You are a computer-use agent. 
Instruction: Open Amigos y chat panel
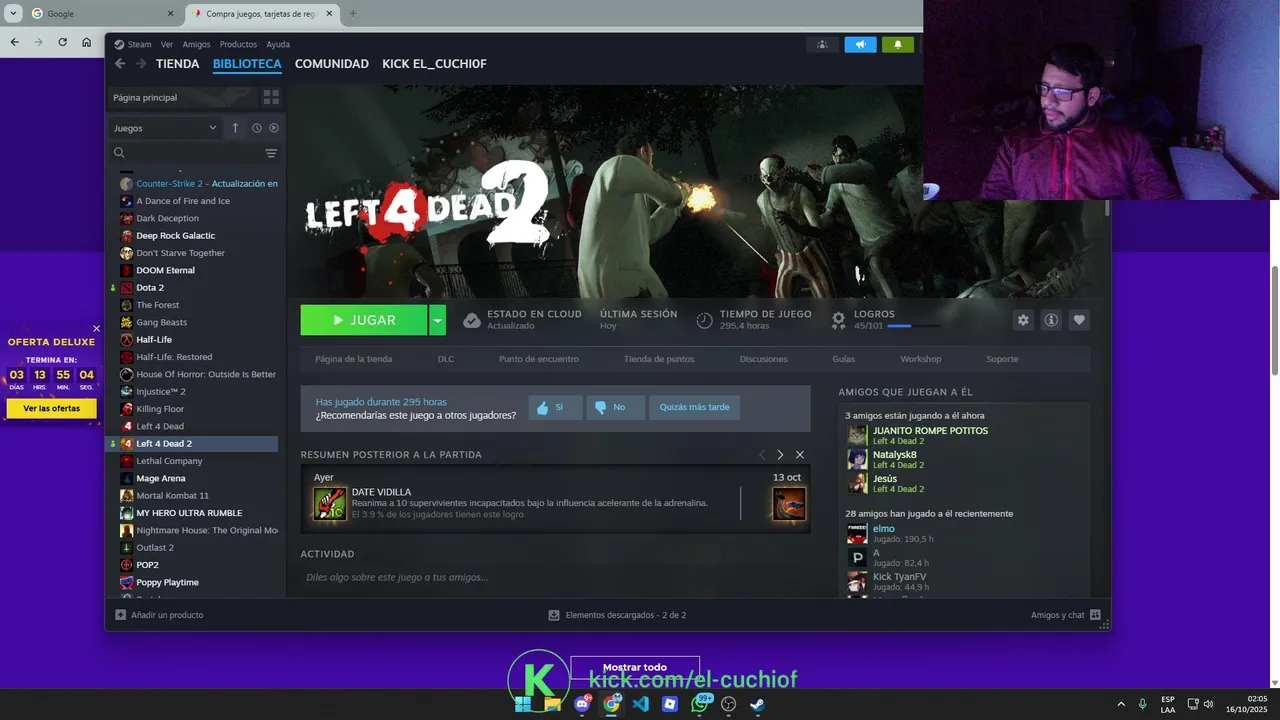(1066, 615)
